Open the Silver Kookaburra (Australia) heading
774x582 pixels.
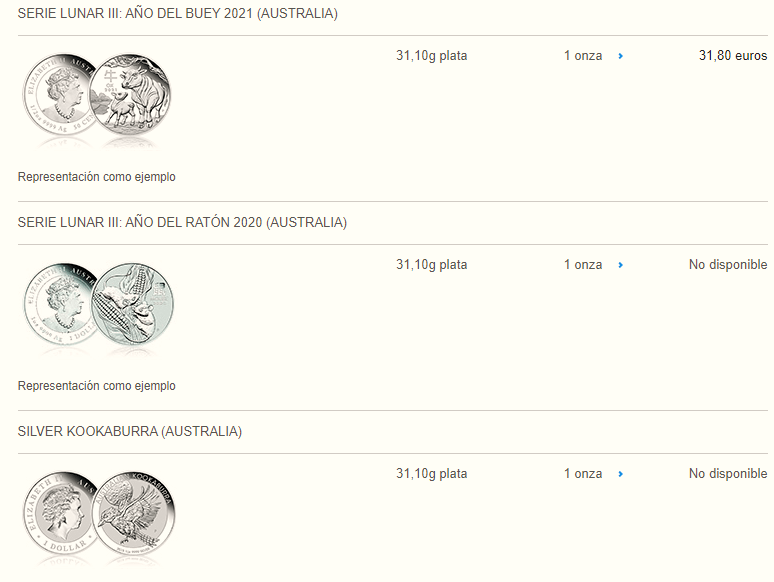pyautogui.click(x=130, y=431)
